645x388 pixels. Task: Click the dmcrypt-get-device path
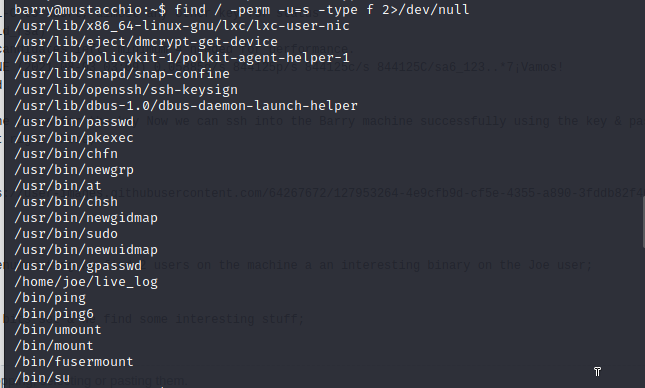coord(146,42)
